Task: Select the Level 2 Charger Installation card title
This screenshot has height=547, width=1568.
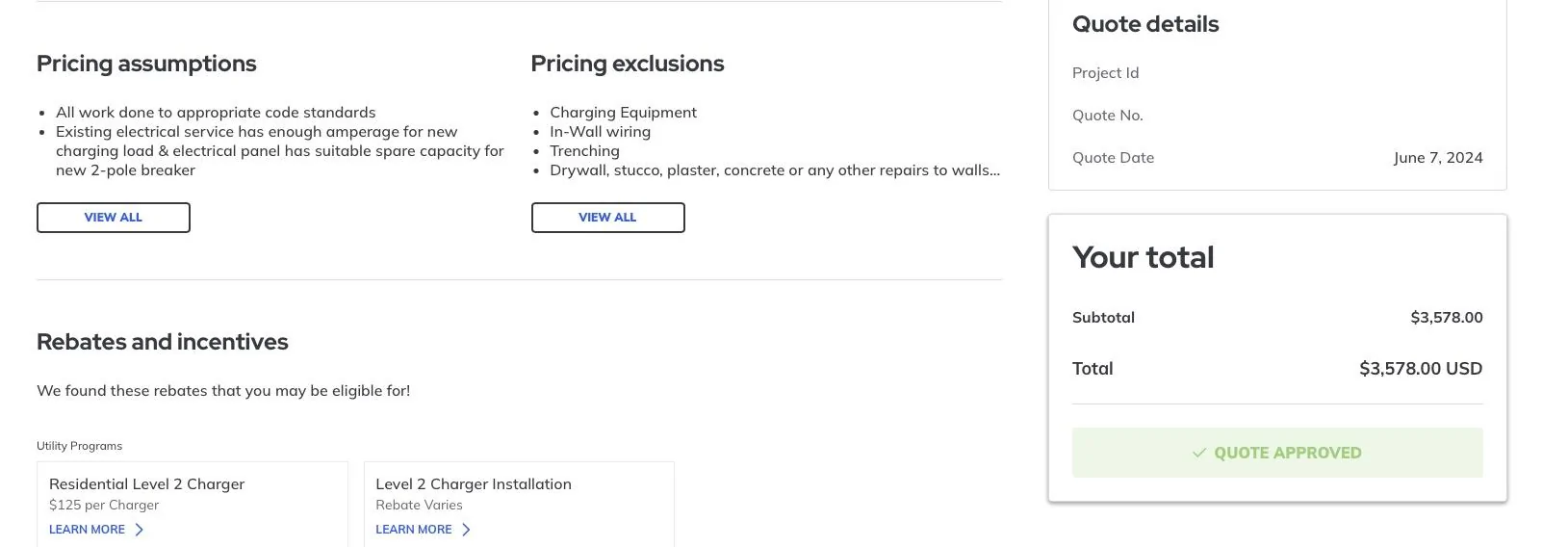Action: (x=474, y=484)
